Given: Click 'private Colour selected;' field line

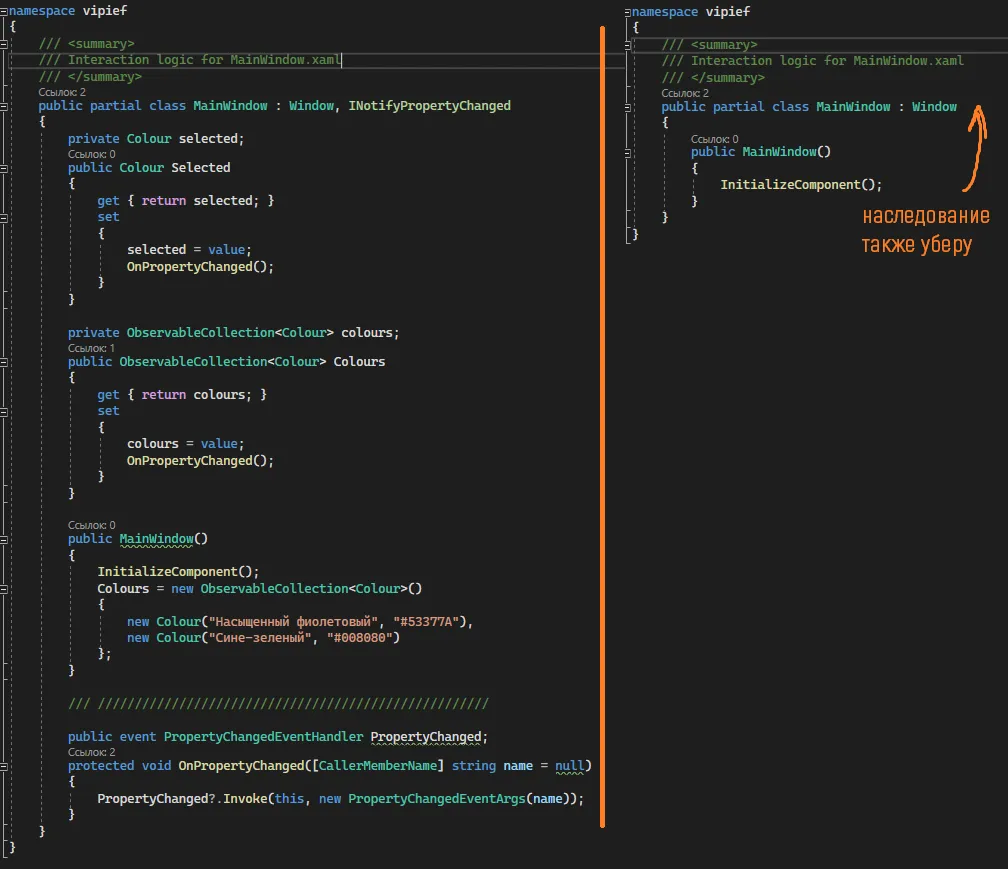Looking at the screenshot, I should click(156, 139).
